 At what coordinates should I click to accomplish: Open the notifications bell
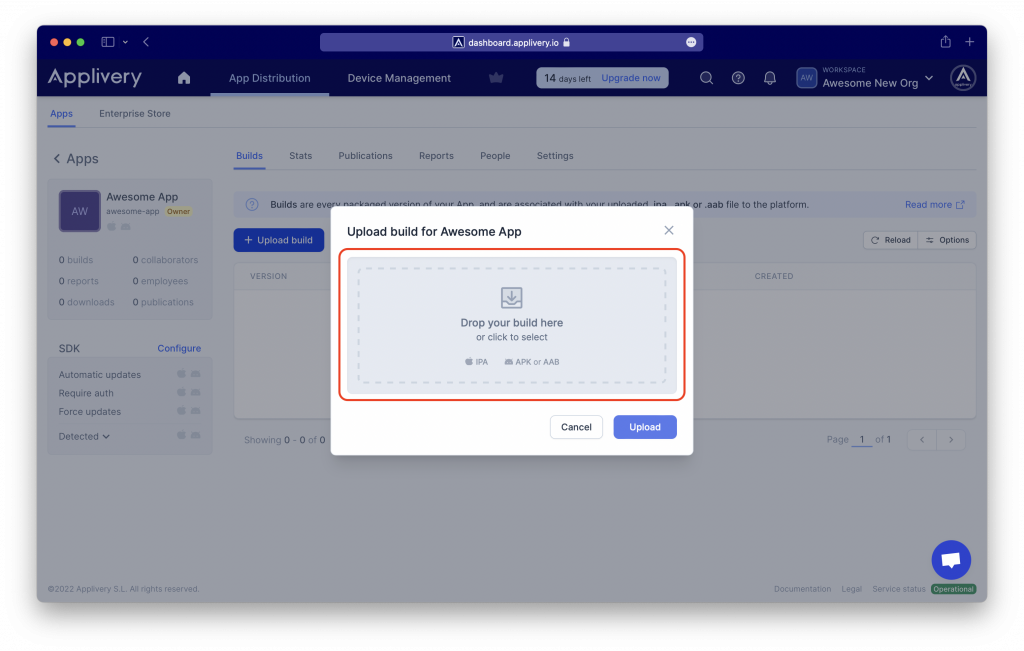[x=770, y=78]
